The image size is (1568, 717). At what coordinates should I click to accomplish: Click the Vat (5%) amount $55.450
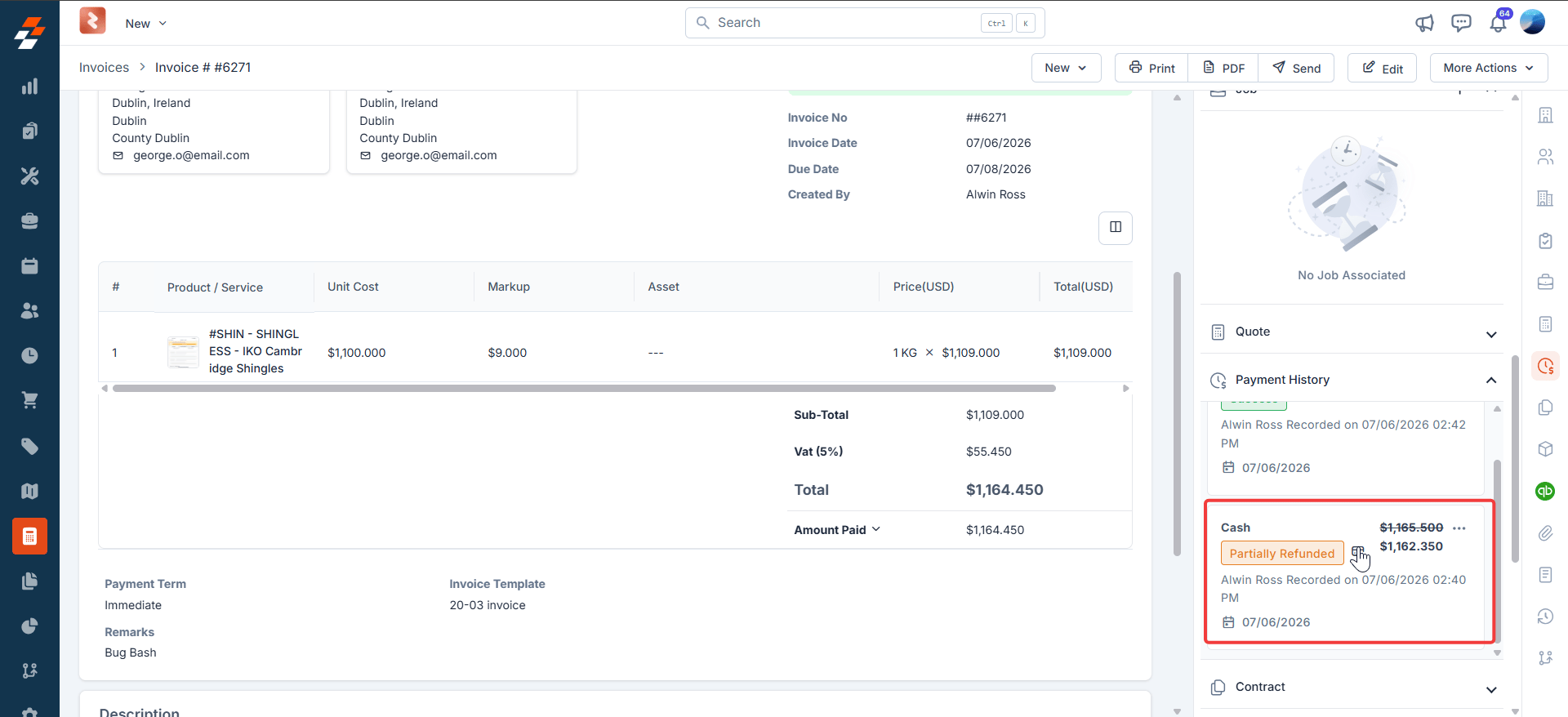[x=989, y=452]
